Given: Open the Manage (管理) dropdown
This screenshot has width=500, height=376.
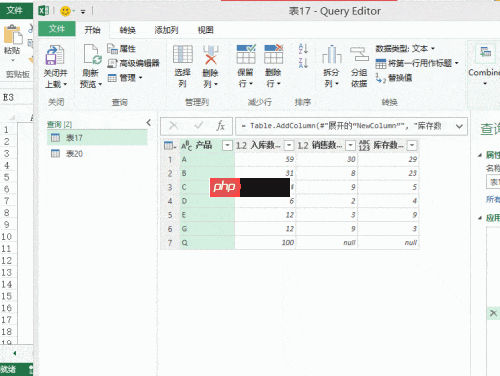Looking at the screenshot, I should click(x=125, y=78).
